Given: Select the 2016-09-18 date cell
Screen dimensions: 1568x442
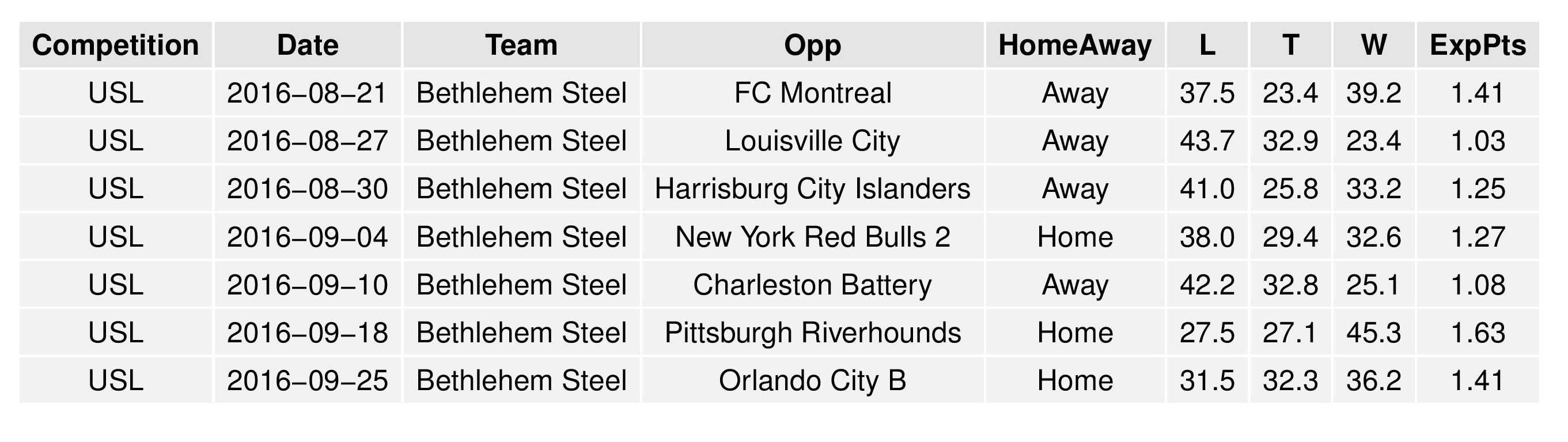Looking at the screenshot, I should pos(308,333).
